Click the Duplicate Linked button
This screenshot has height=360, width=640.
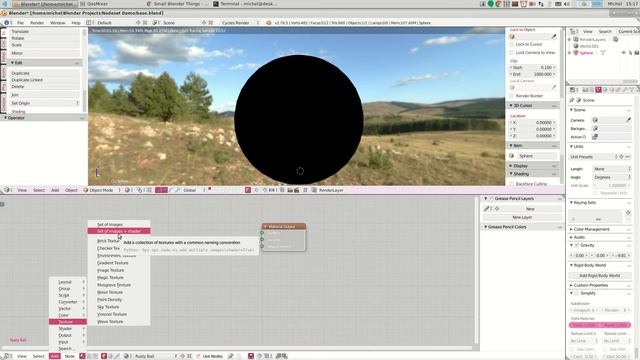pos(44,80)
